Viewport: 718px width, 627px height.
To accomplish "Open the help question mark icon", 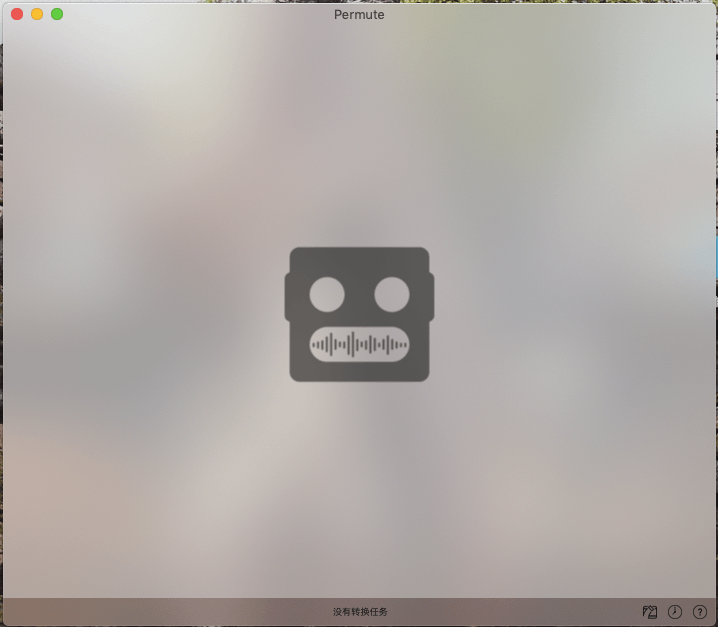I will click(x=700, y=612).
